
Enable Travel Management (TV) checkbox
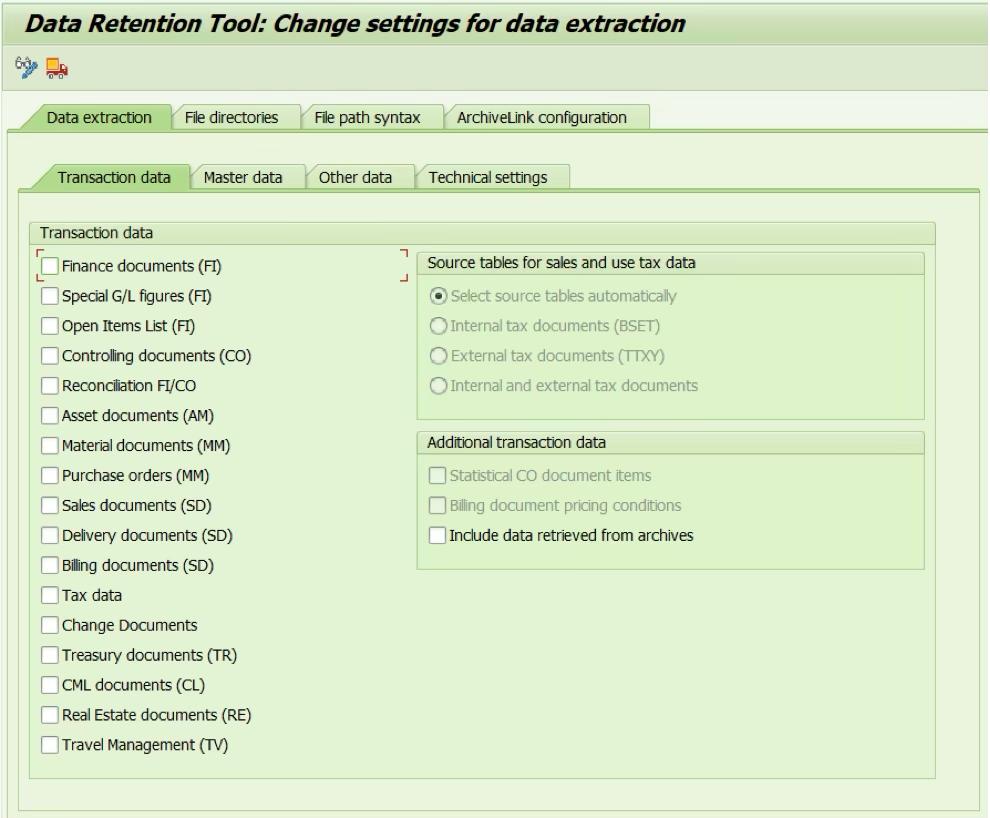(x=50, y=744)
